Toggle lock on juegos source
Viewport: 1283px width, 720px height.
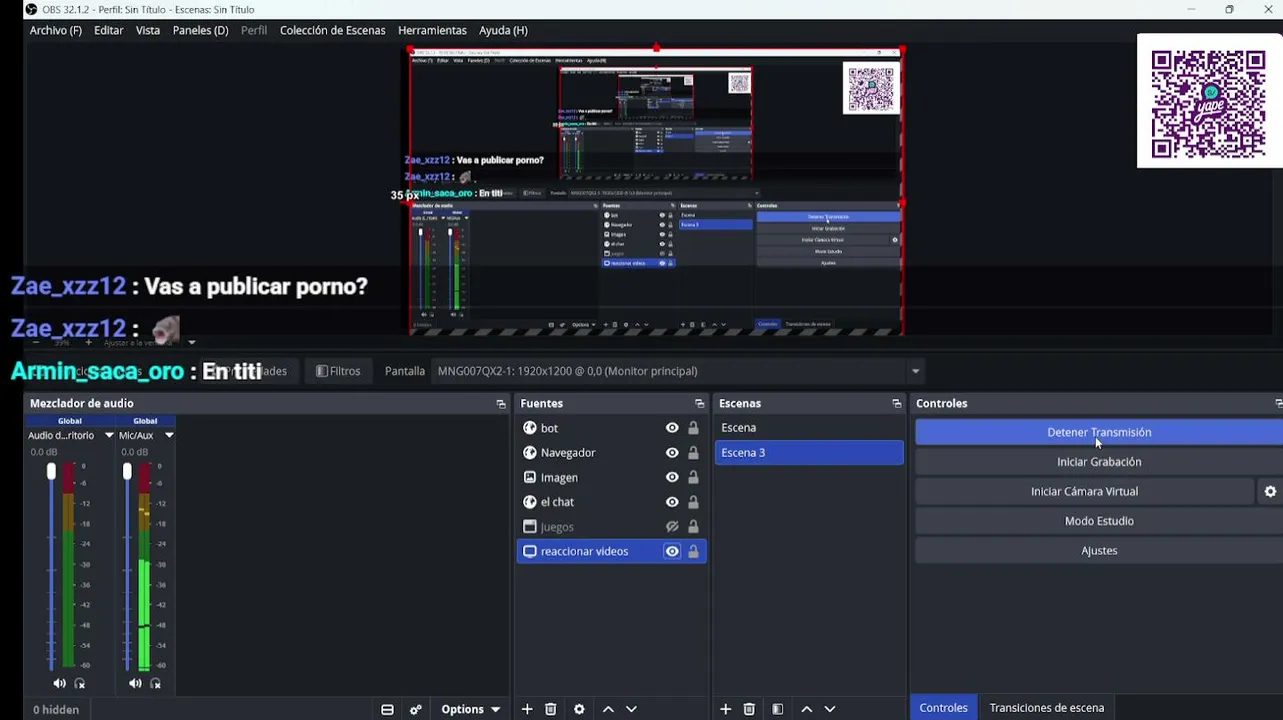[x=693, y=527]
